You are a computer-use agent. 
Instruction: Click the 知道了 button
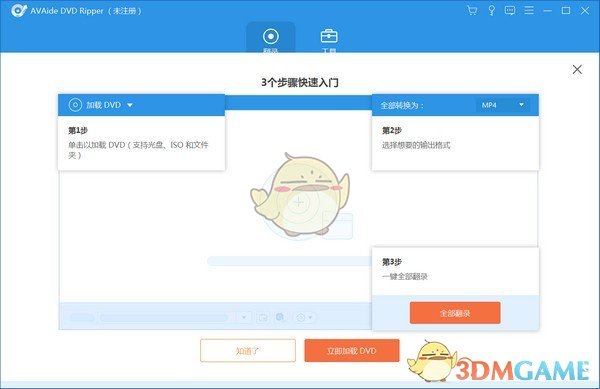pyautogui.click(x=248, y=350)
